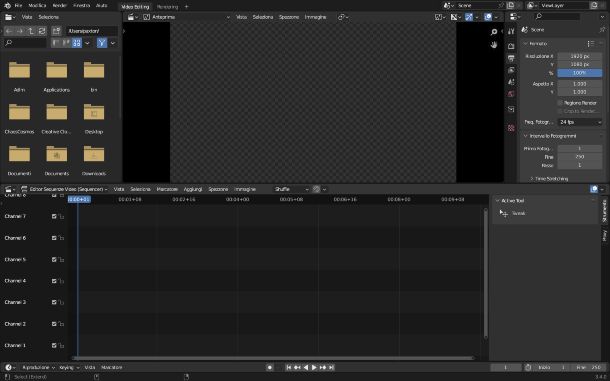Open the File menu

(x=18, y=6)
